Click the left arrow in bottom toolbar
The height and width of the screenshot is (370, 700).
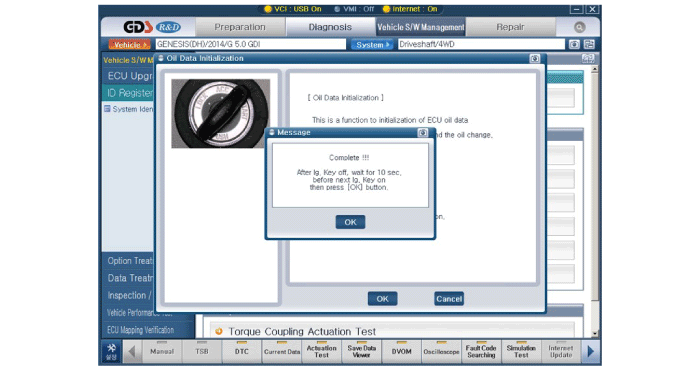tap(132, 352)
